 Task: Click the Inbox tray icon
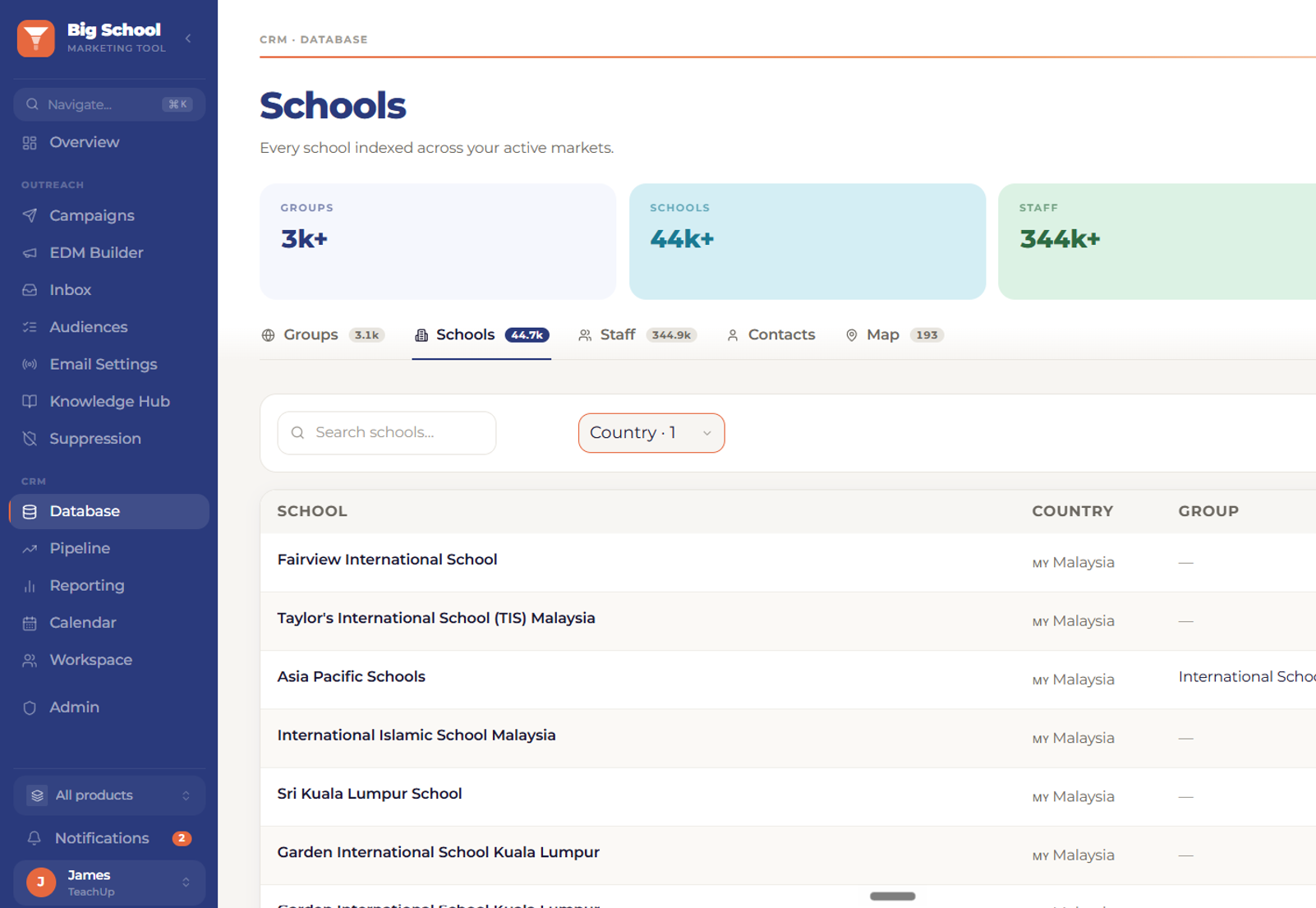tap(30, 290)
